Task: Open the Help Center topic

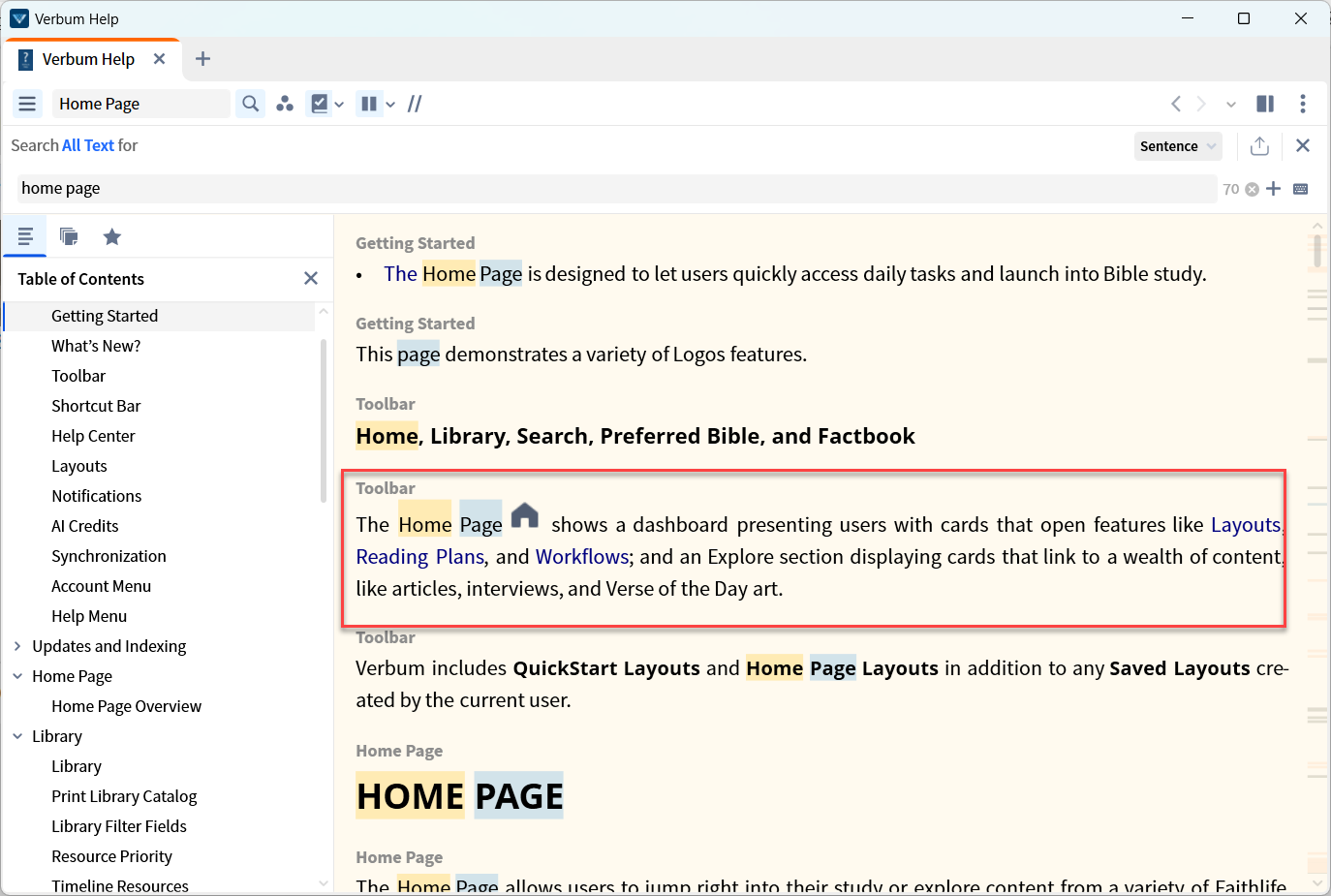Action: 93,436
